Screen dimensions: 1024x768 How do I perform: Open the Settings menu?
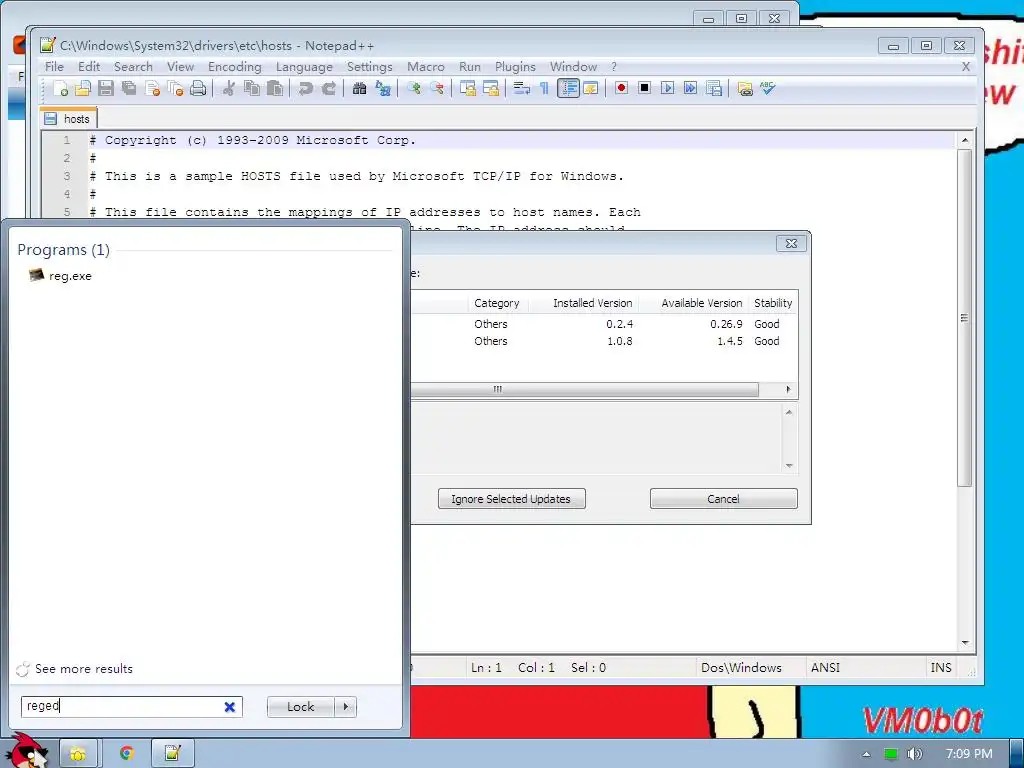coord(370,67)
